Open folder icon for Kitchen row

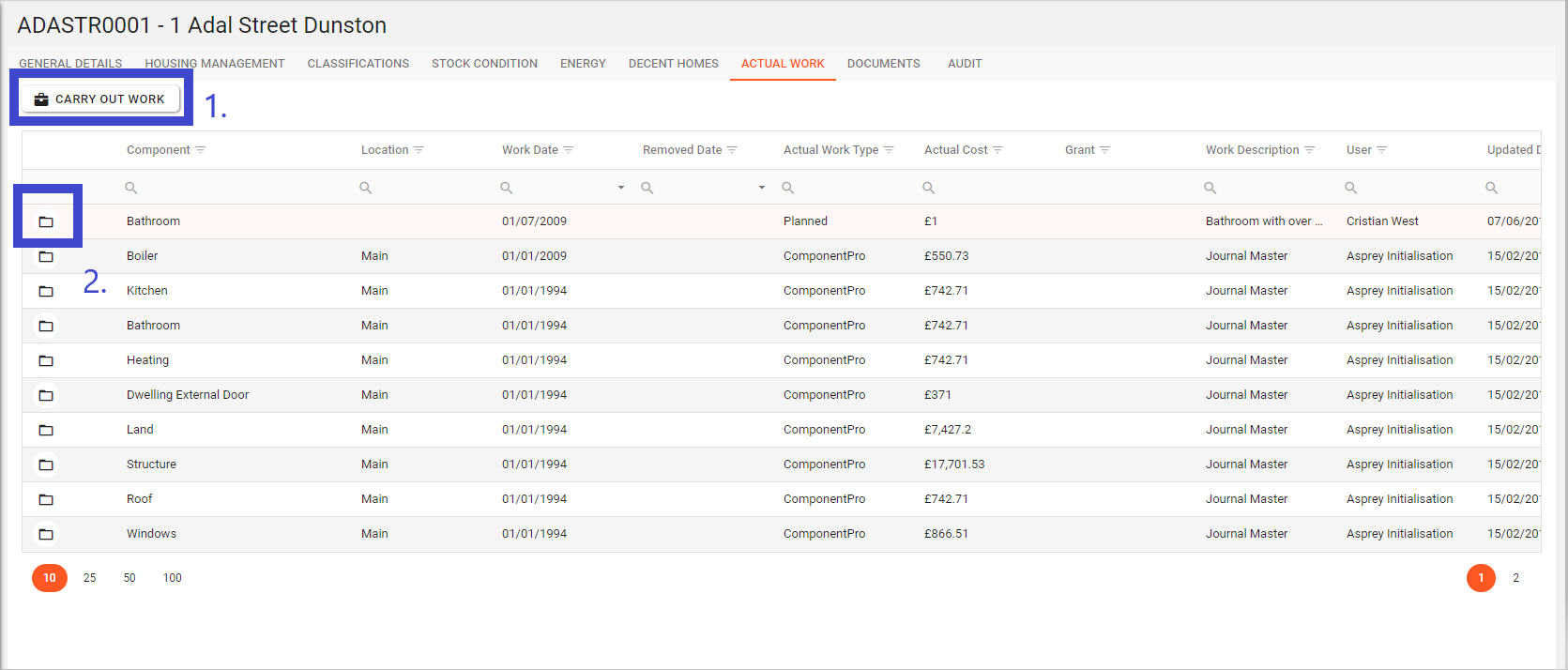click(x=46, y=291)
